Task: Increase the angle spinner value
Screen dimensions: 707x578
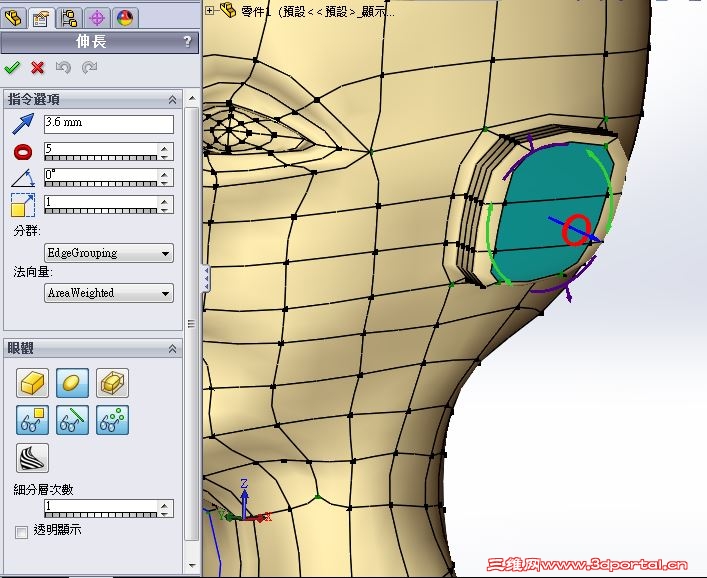Action: [165, 174]
